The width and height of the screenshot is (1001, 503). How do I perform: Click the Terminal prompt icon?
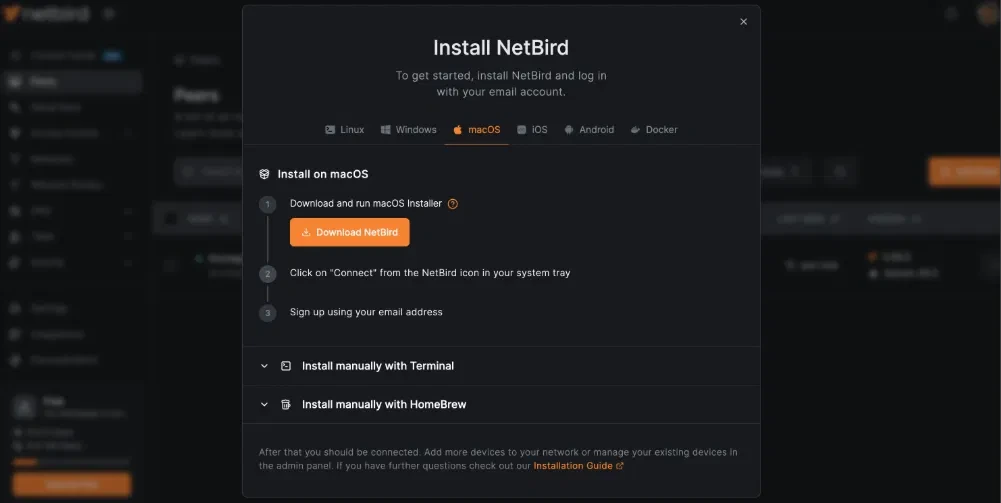(x=286, y=366)
